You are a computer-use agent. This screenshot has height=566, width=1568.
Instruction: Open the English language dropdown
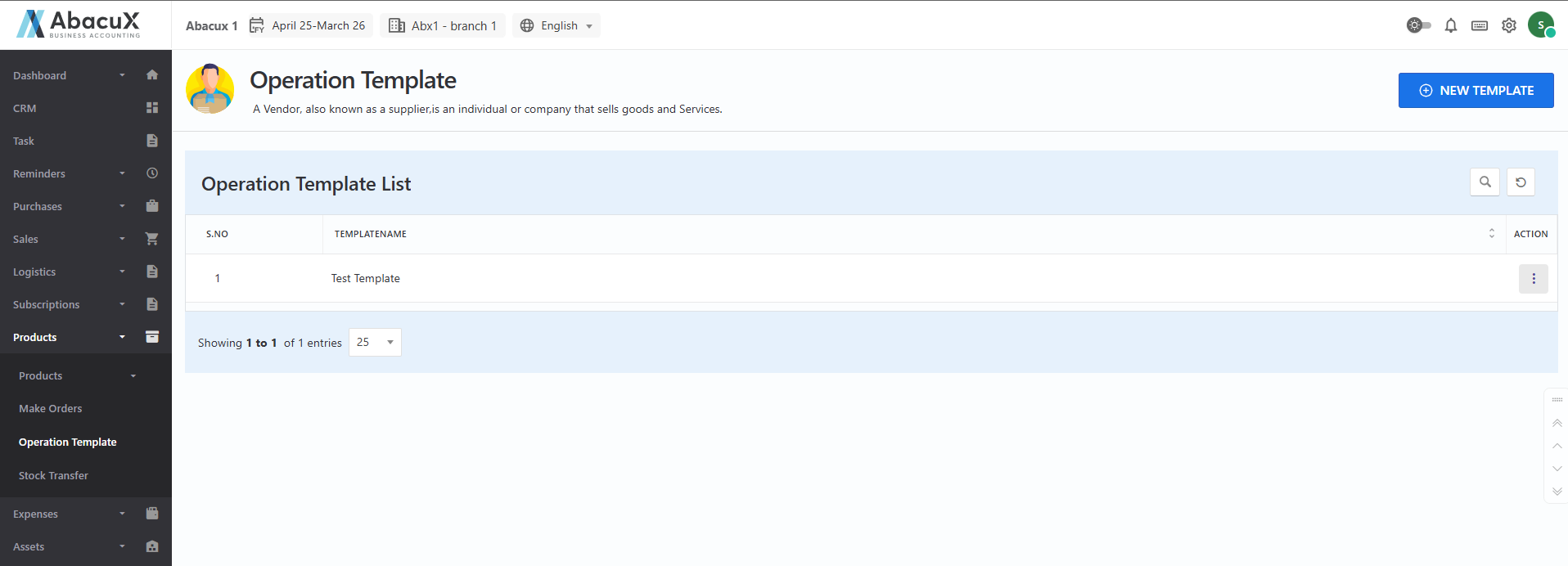click(556, 25)
